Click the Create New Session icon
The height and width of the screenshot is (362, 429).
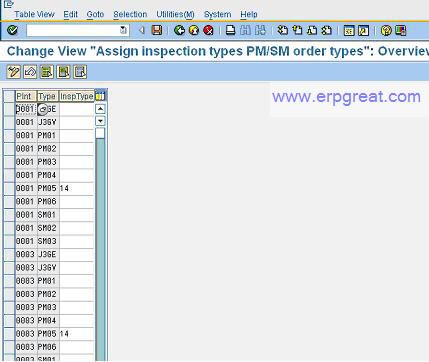point(349,31)
